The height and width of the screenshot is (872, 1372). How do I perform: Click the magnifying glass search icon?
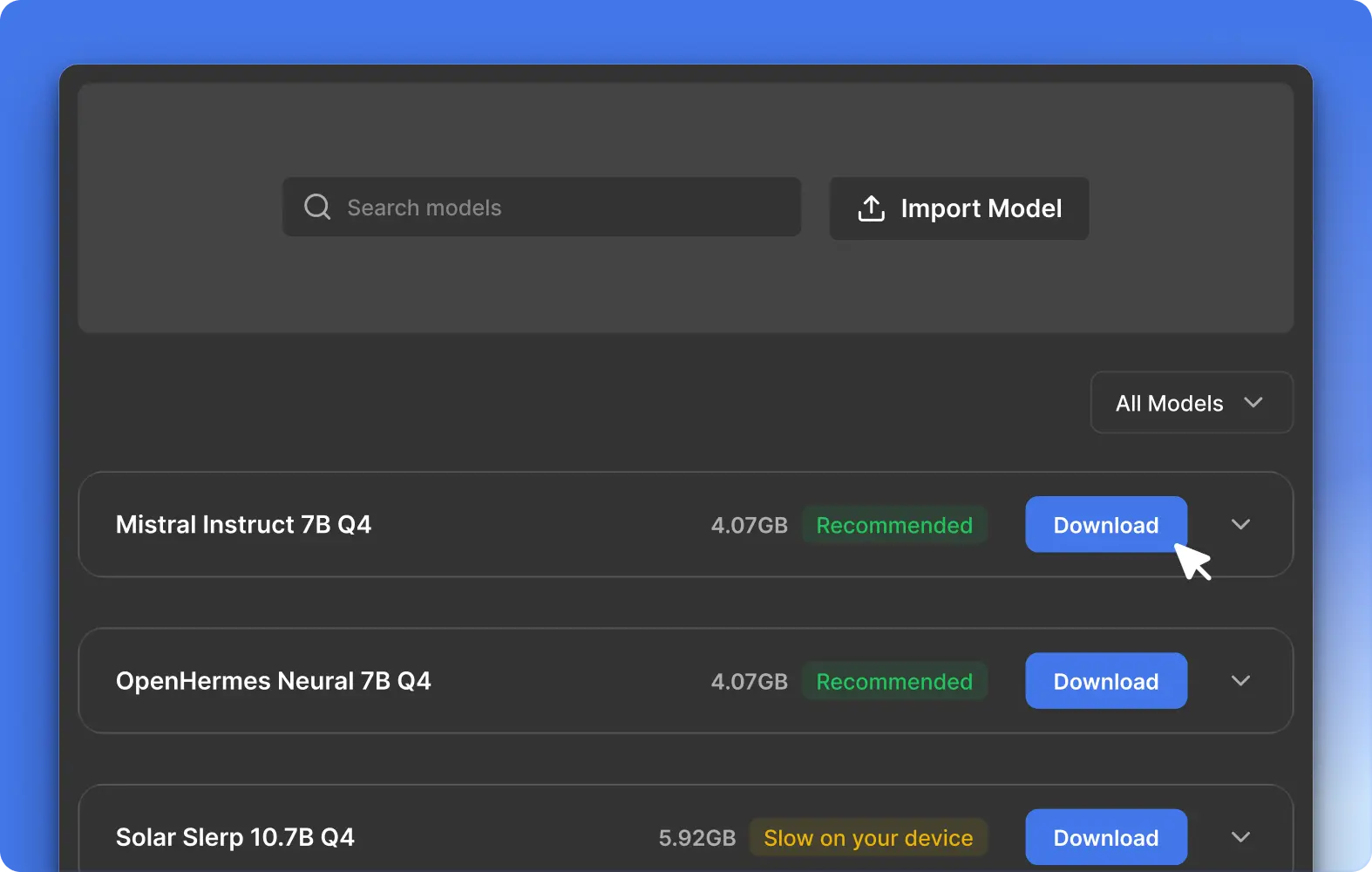pos(317,207)
